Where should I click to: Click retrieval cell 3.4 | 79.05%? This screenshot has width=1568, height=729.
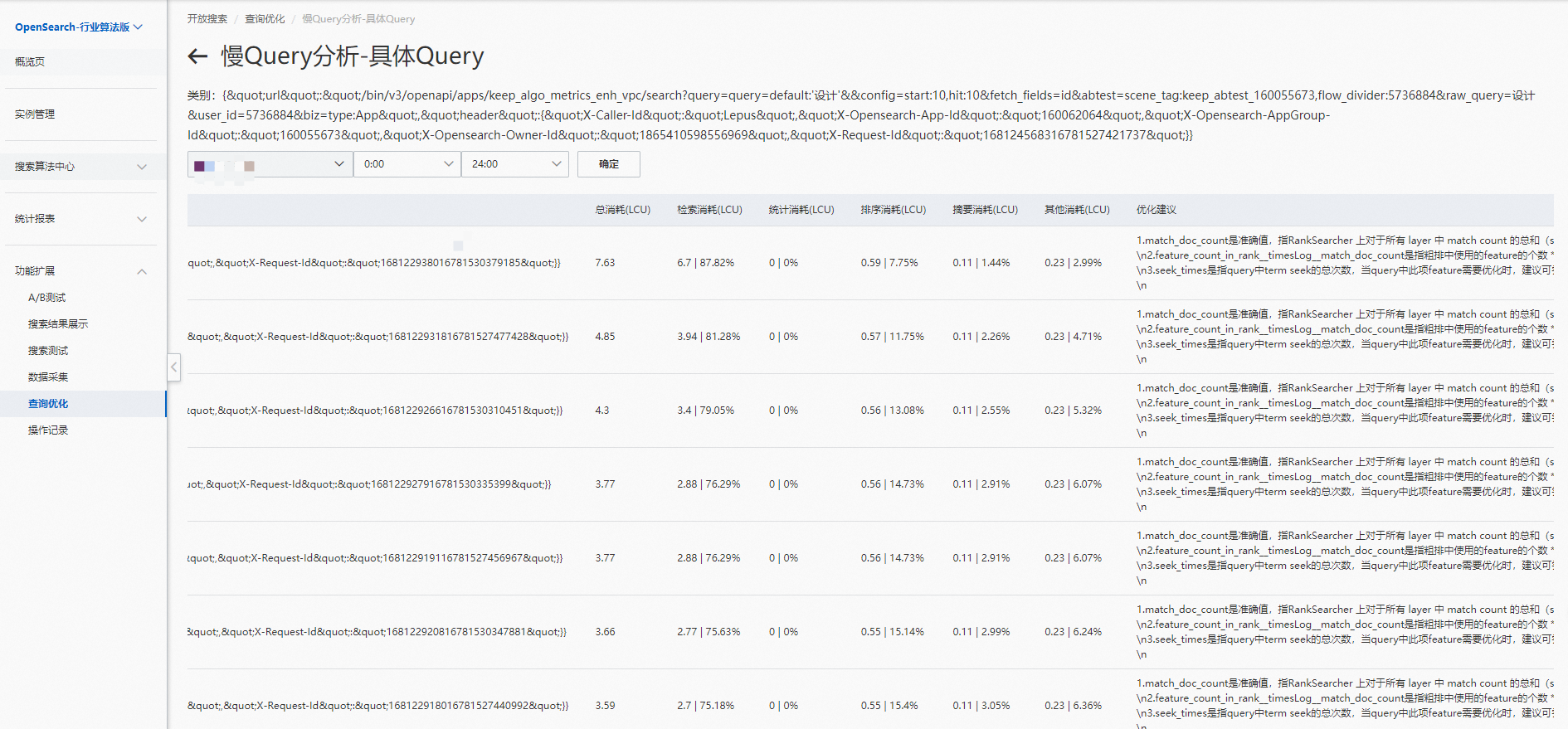pyautogui.click(x=705, y=411)
